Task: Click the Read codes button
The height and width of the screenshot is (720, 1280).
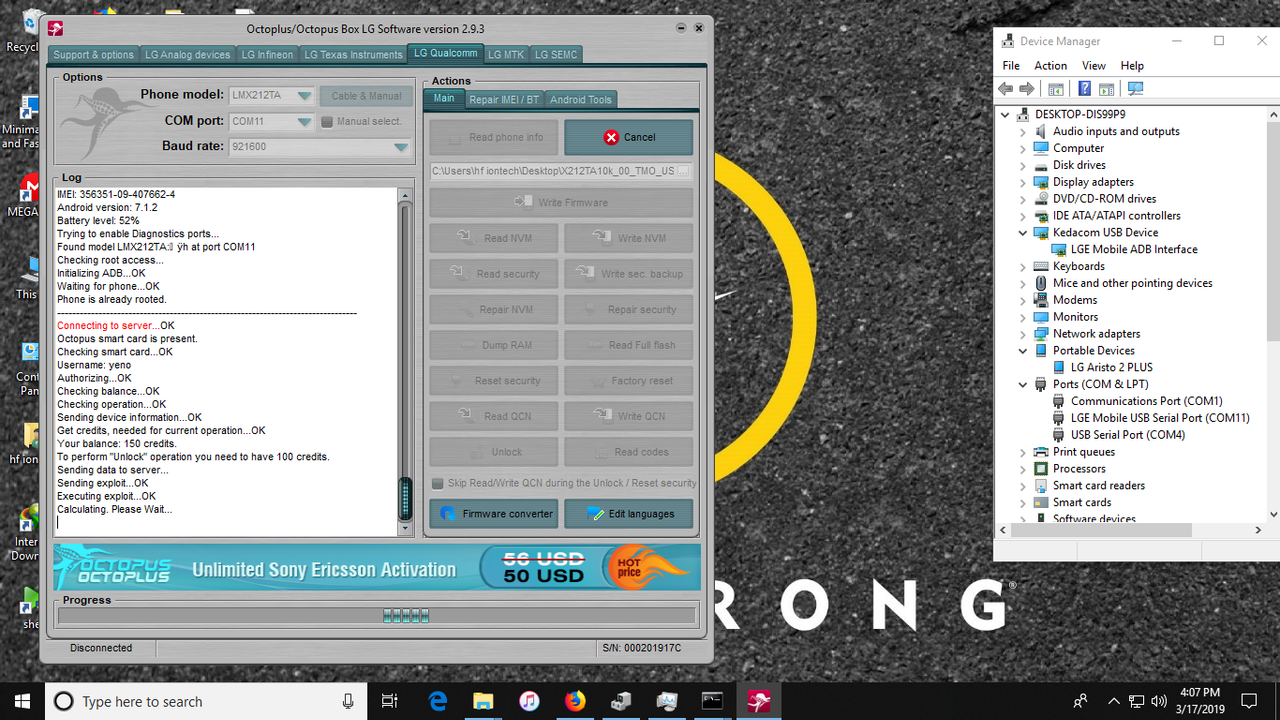Action: (x=628, y=451)
